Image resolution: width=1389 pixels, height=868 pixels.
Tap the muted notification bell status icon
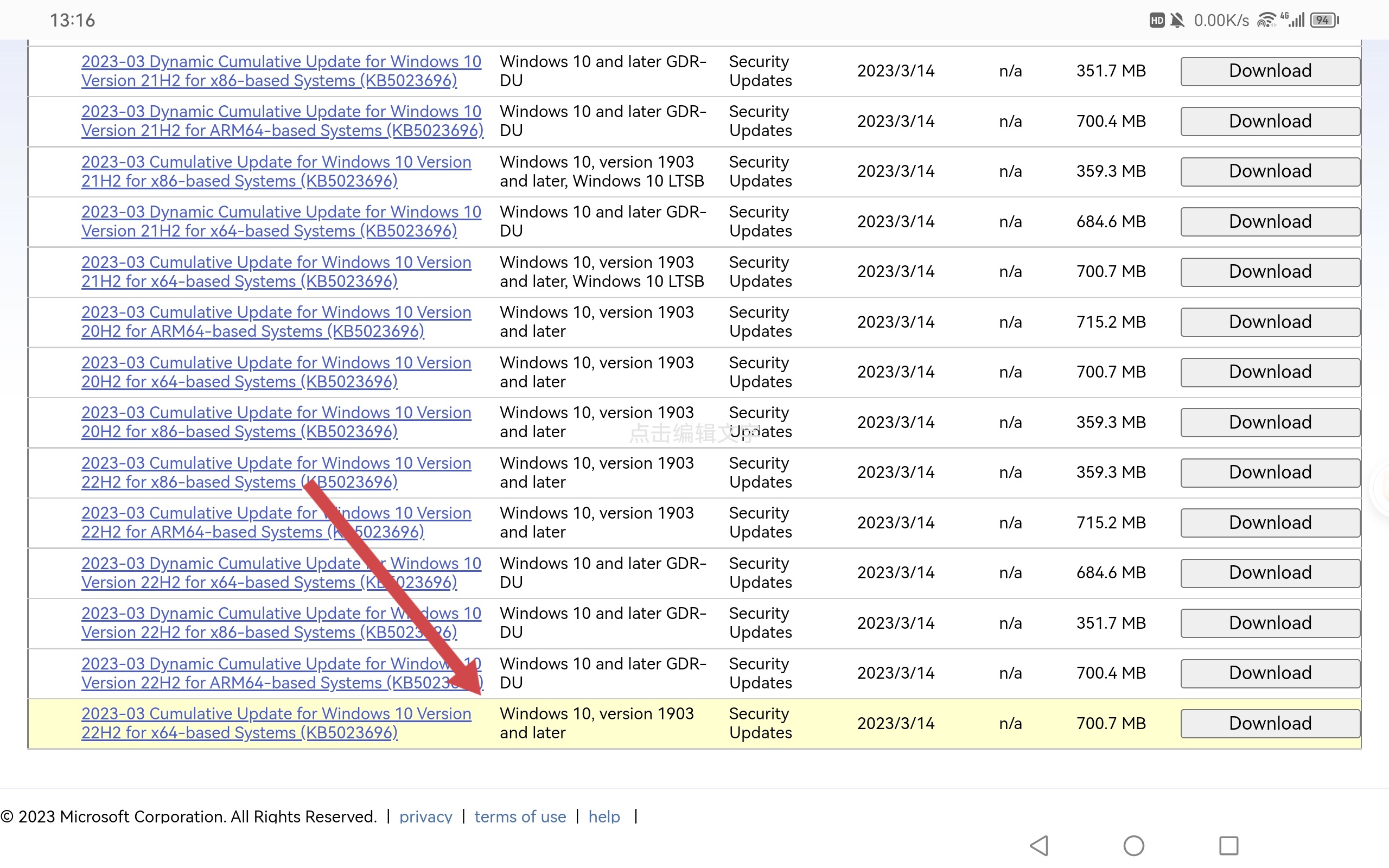(1177, 20)
